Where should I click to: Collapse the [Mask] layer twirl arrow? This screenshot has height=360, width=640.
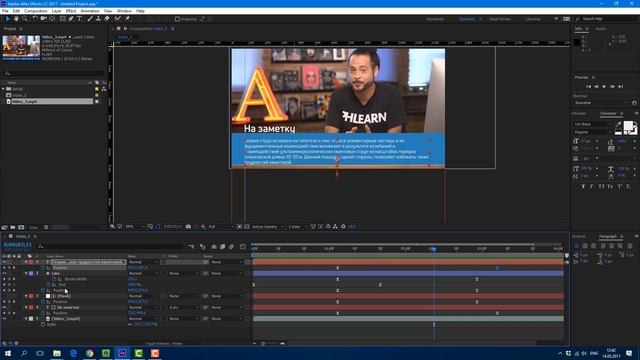(26, 296)
